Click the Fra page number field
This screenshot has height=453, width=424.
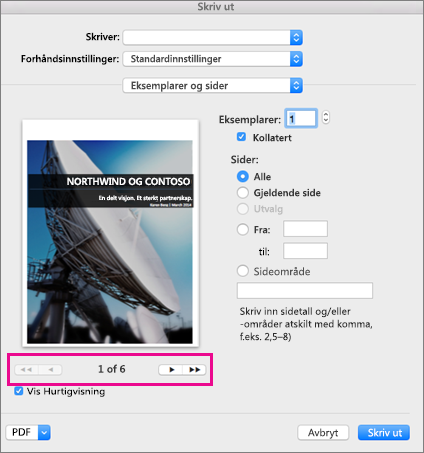[305, 229]
